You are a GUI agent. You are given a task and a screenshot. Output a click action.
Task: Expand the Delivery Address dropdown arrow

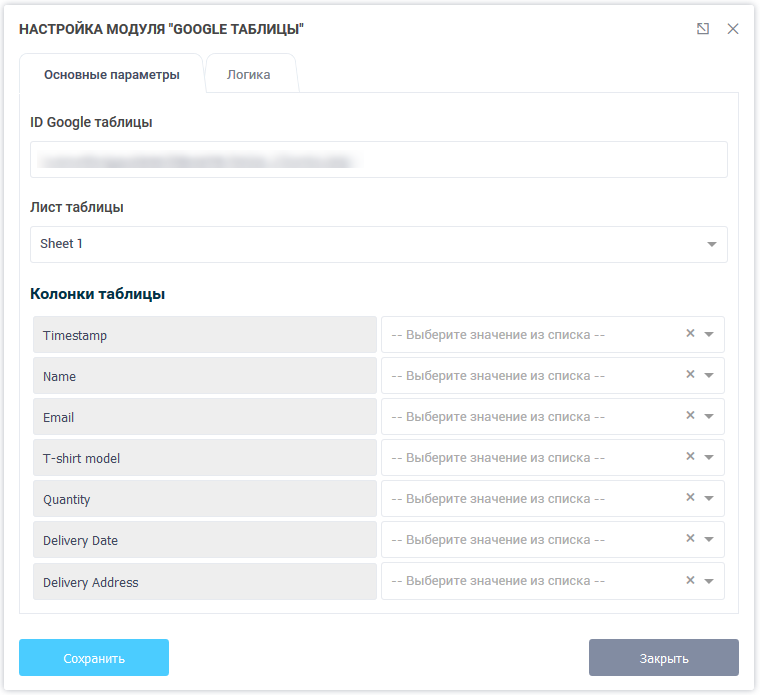(x=709, y=581)
